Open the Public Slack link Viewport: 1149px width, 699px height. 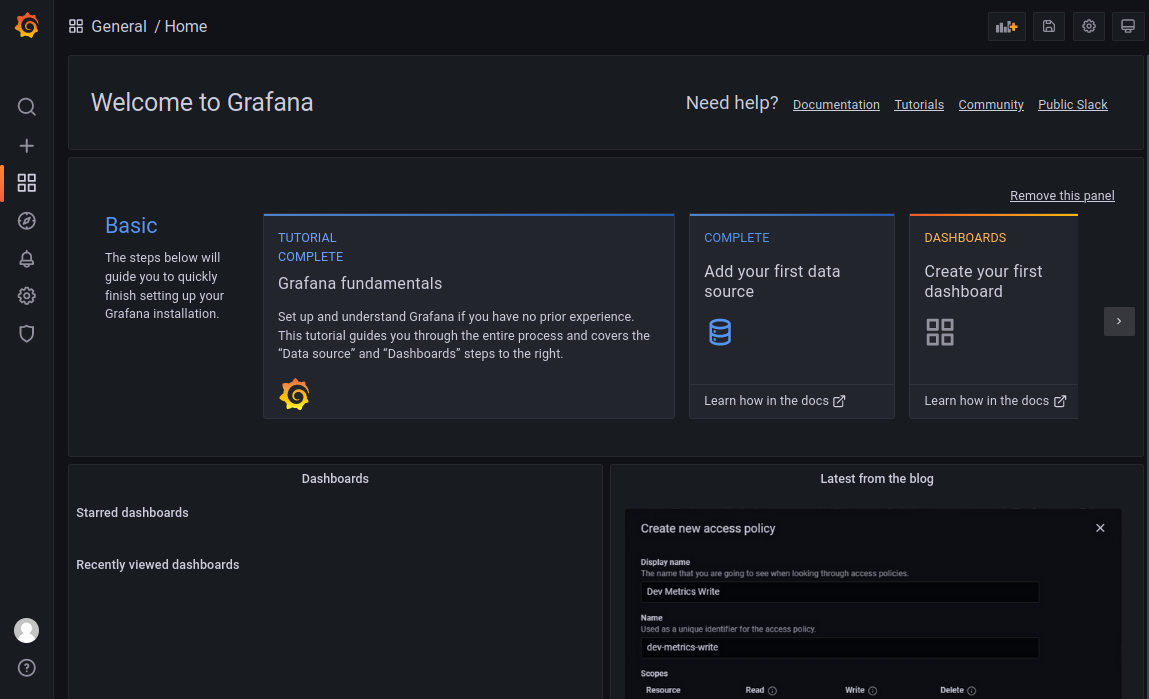(1073, 105)
